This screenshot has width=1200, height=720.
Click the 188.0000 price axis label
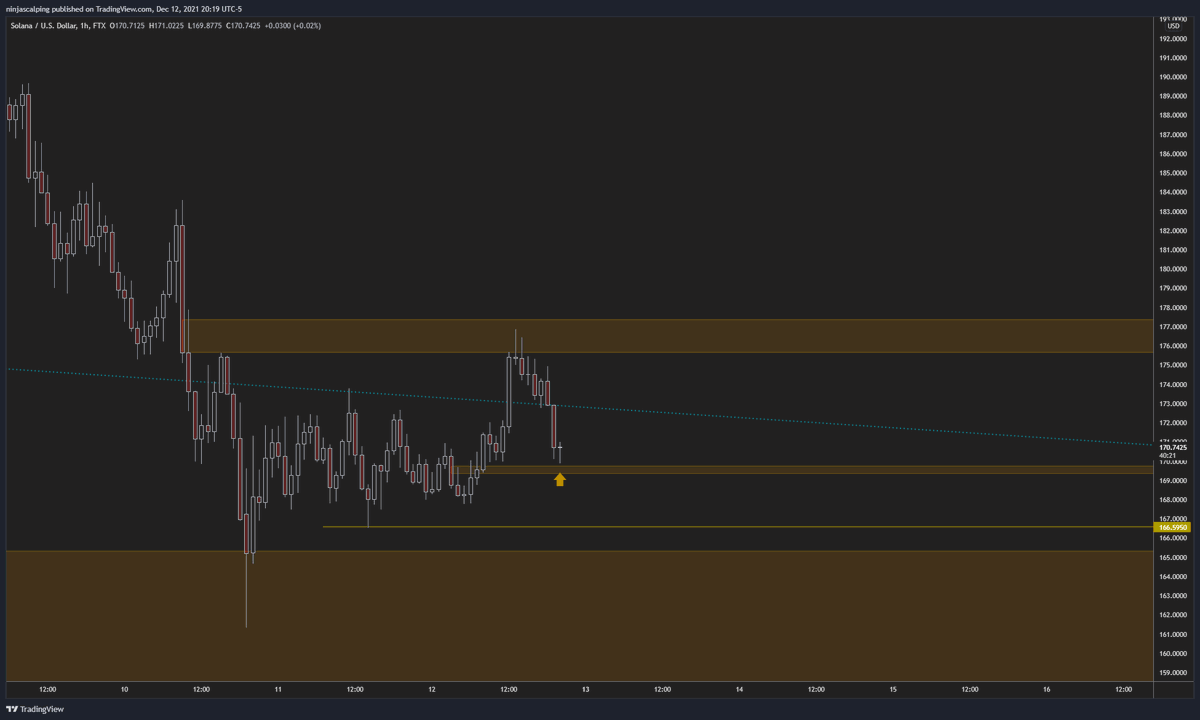click(x=1172, y=115)
